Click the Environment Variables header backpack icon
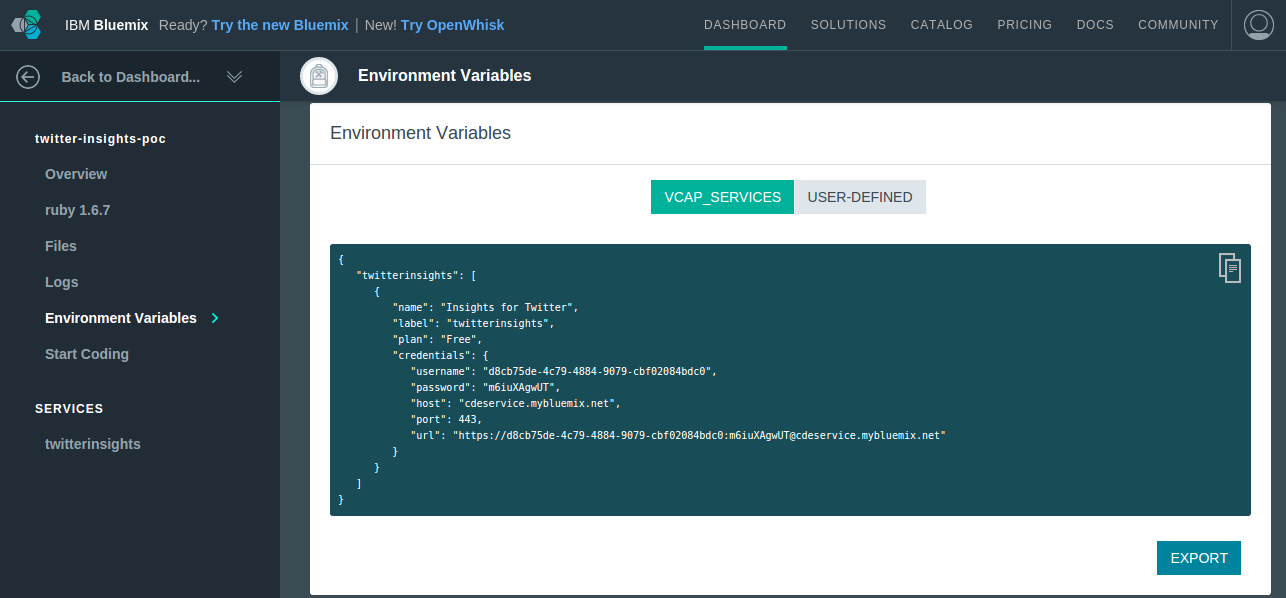Screen dimensions: 1286x598 [319, 76]
